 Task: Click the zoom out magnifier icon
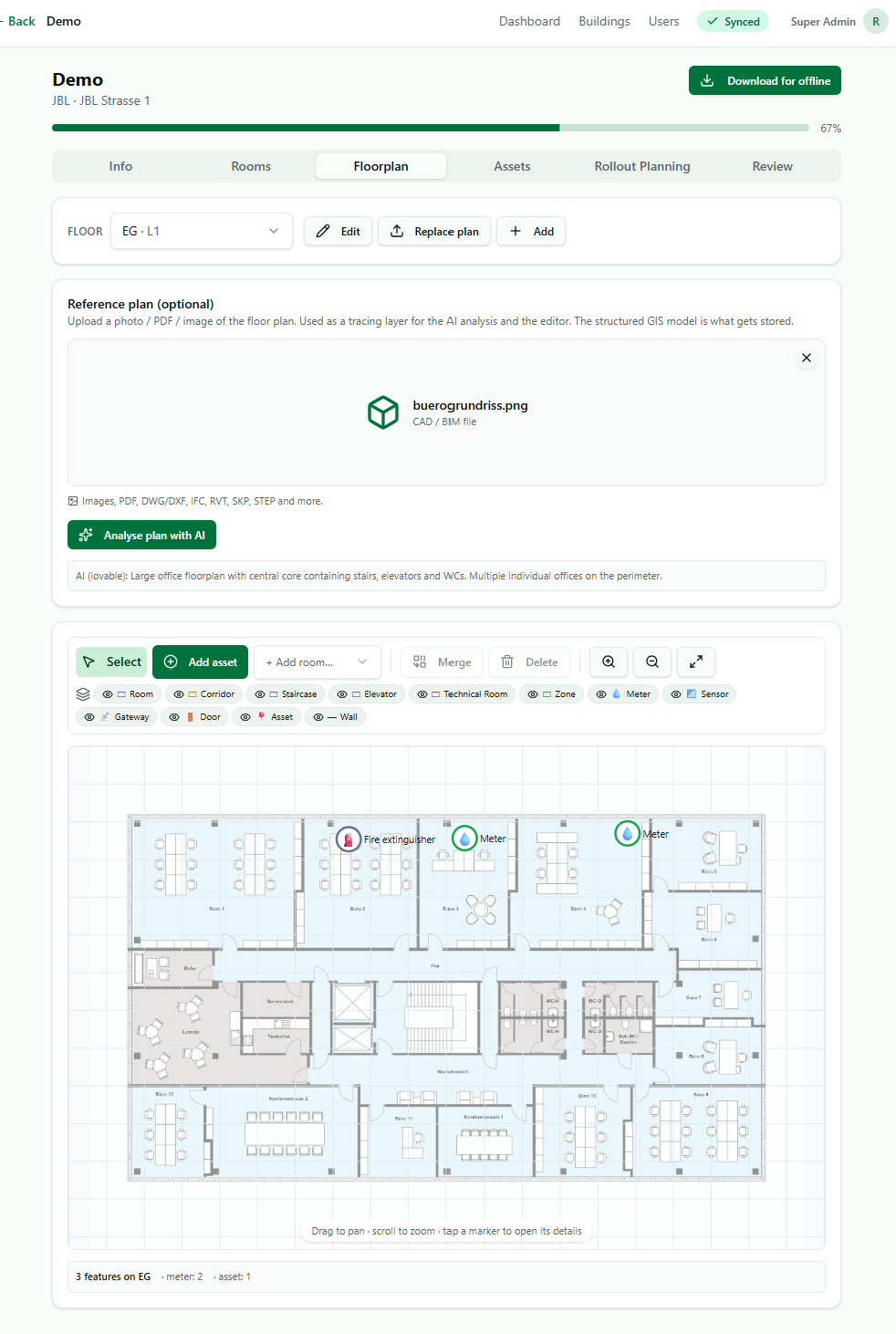coord(652,662)
